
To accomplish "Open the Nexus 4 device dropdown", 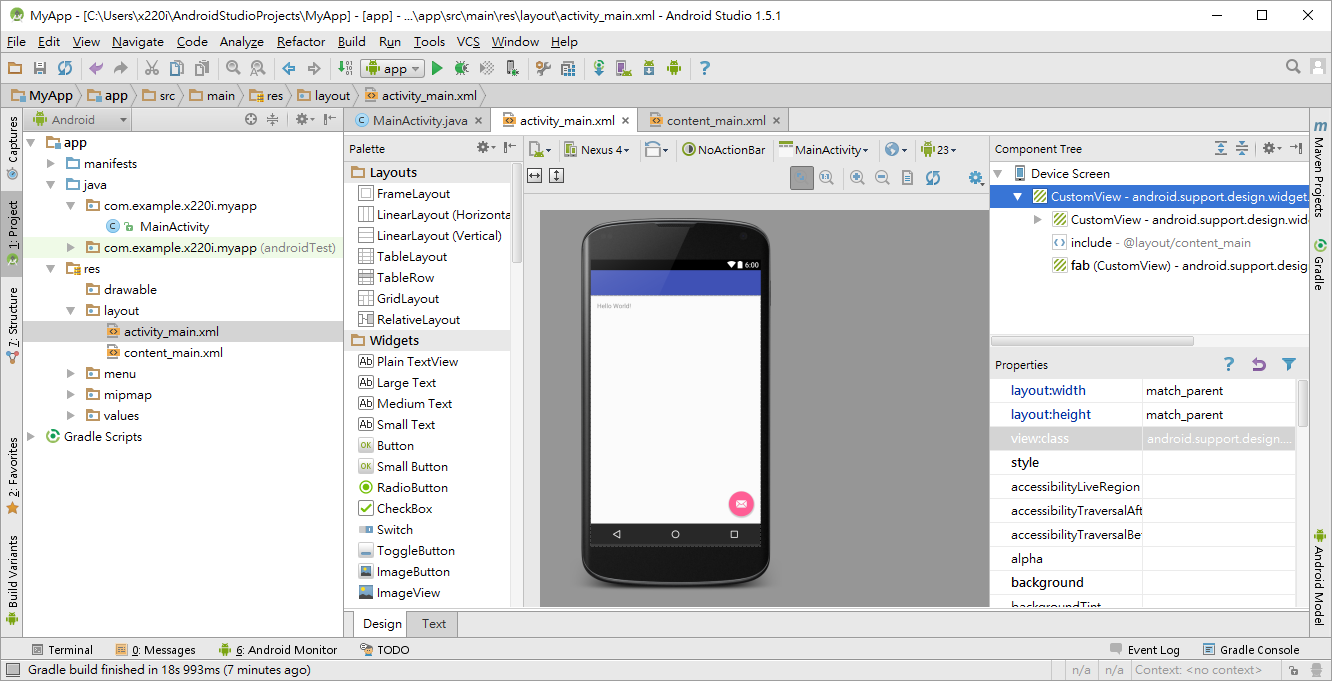I will [597, 149].
